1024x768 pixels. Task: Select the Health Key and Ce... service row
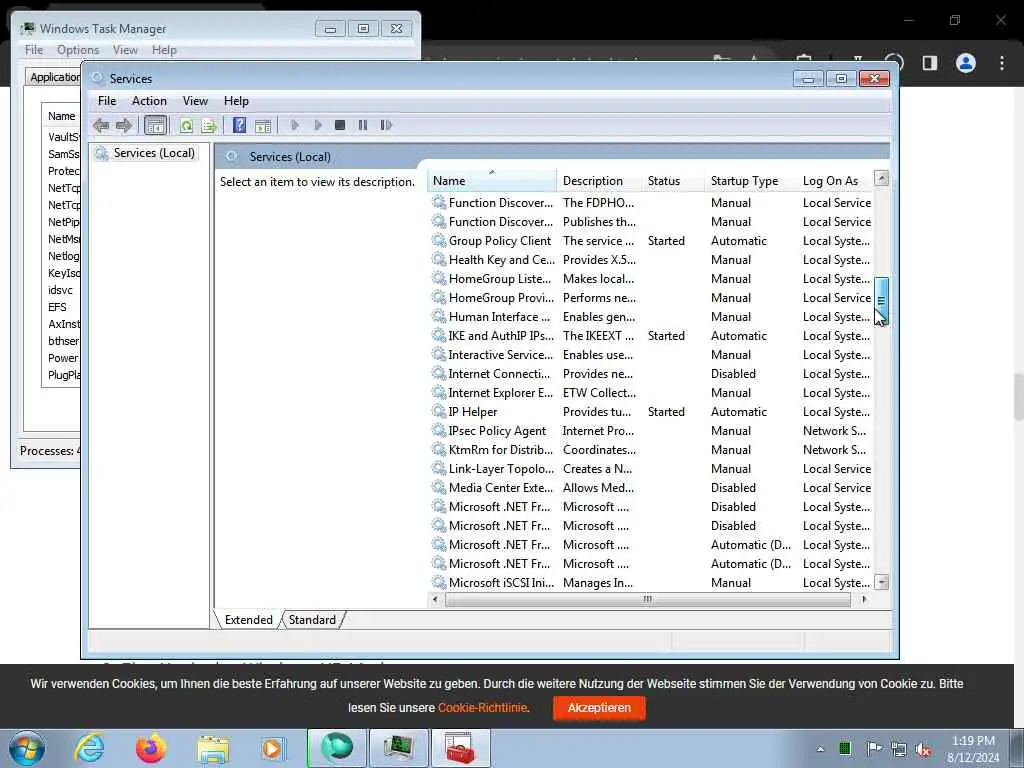pyautogui.click(x=650, y=260)
